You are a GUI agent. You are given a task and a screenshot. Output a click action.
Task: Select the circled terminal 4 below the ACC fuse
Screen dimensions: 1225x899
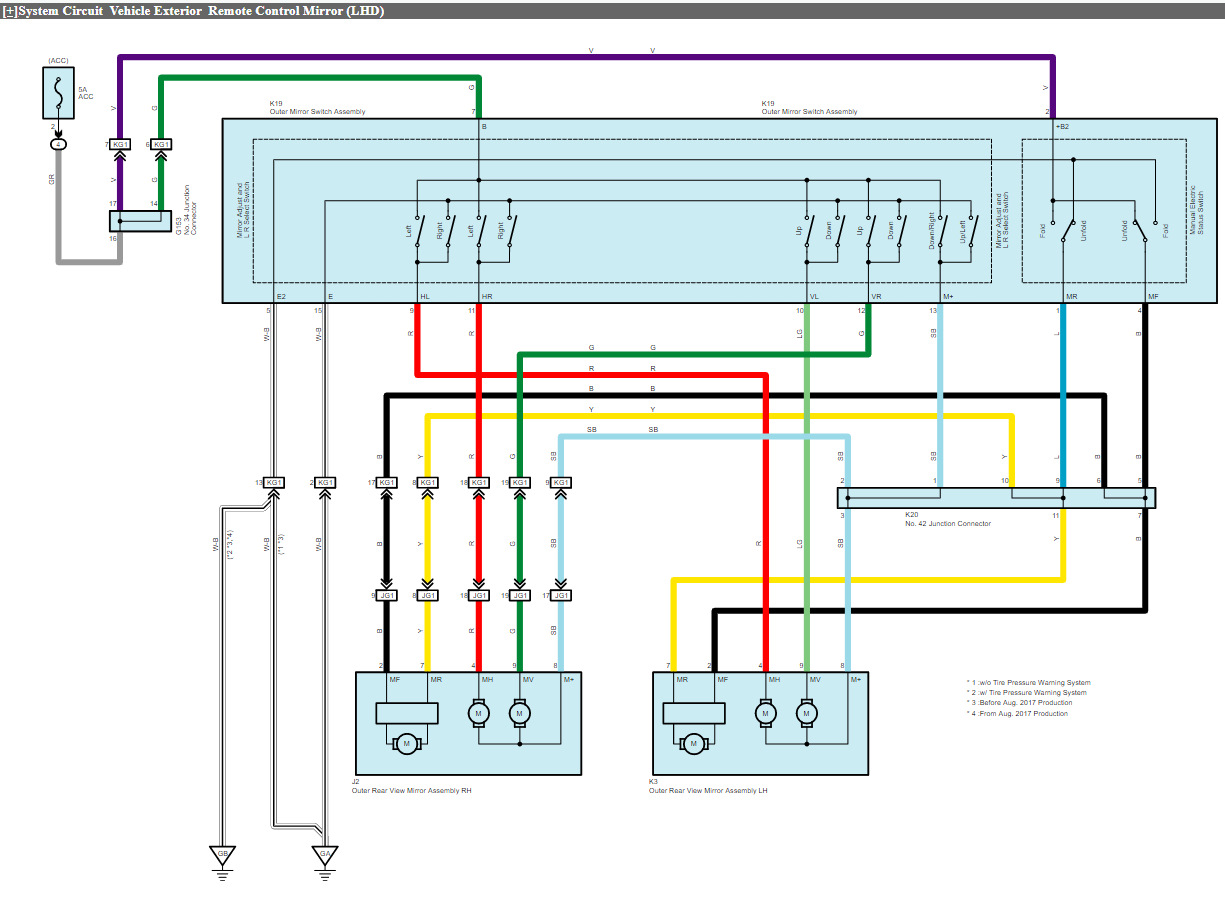58,145
